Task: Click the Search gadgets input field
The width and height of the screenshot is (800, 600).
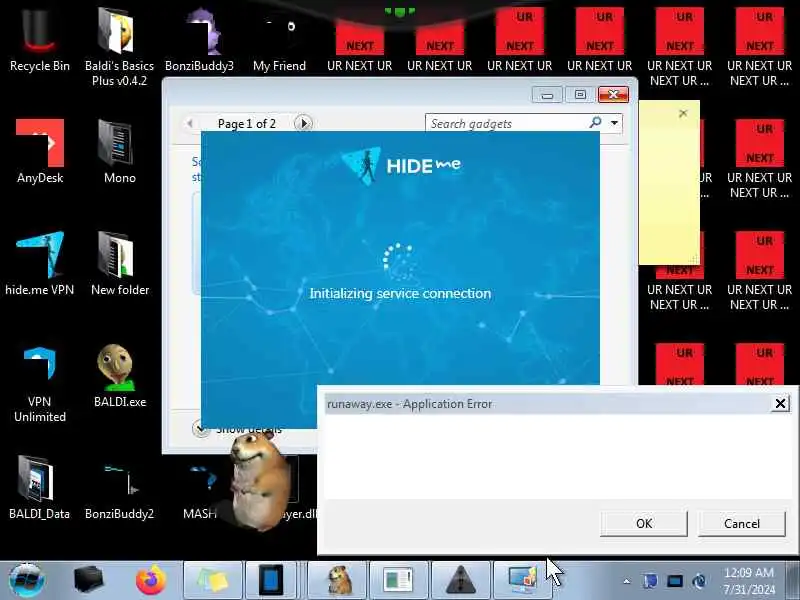Action: coord(508,123)
